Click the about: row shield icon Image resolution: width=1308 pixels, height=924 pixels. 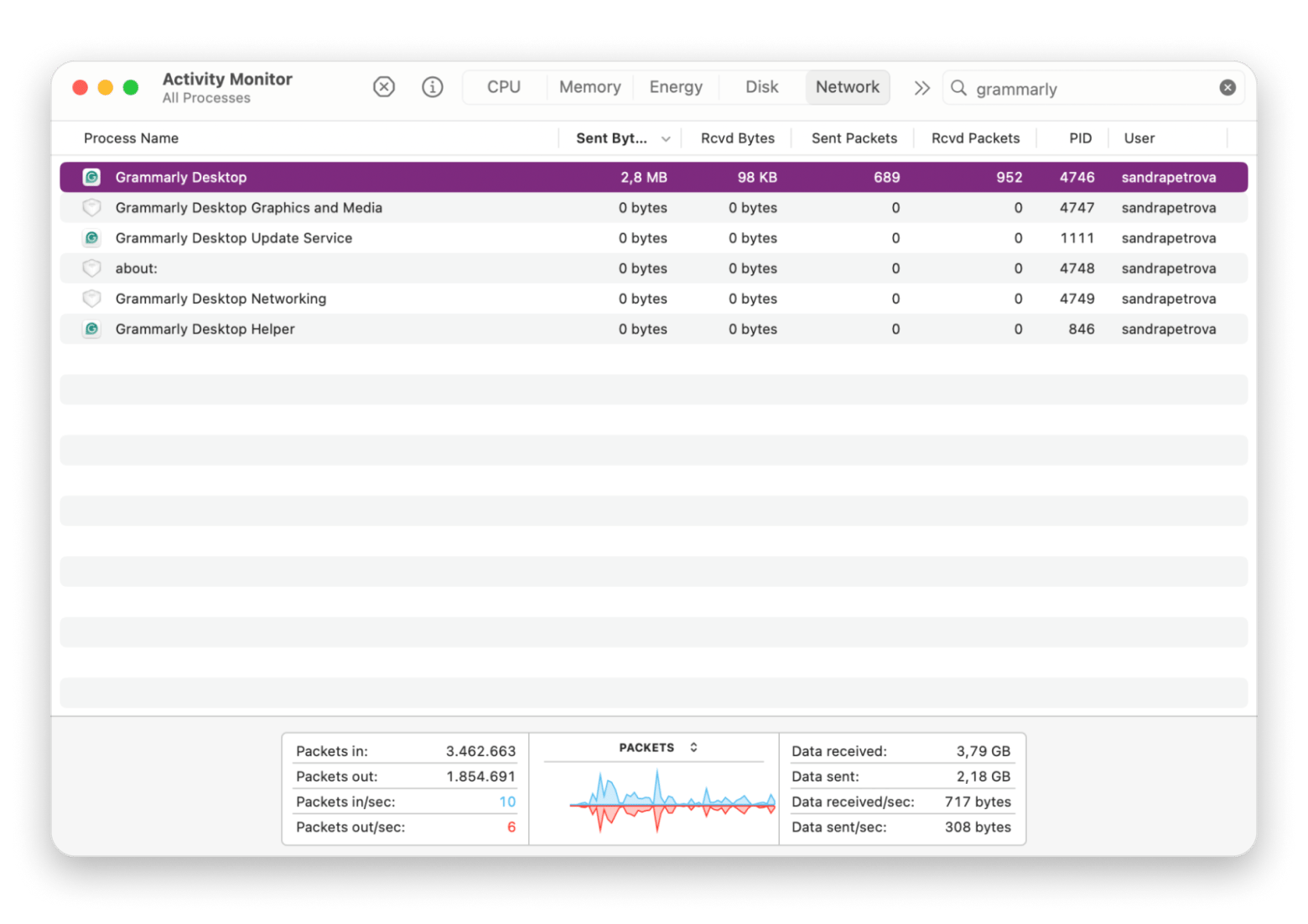[x=91, y=268]
